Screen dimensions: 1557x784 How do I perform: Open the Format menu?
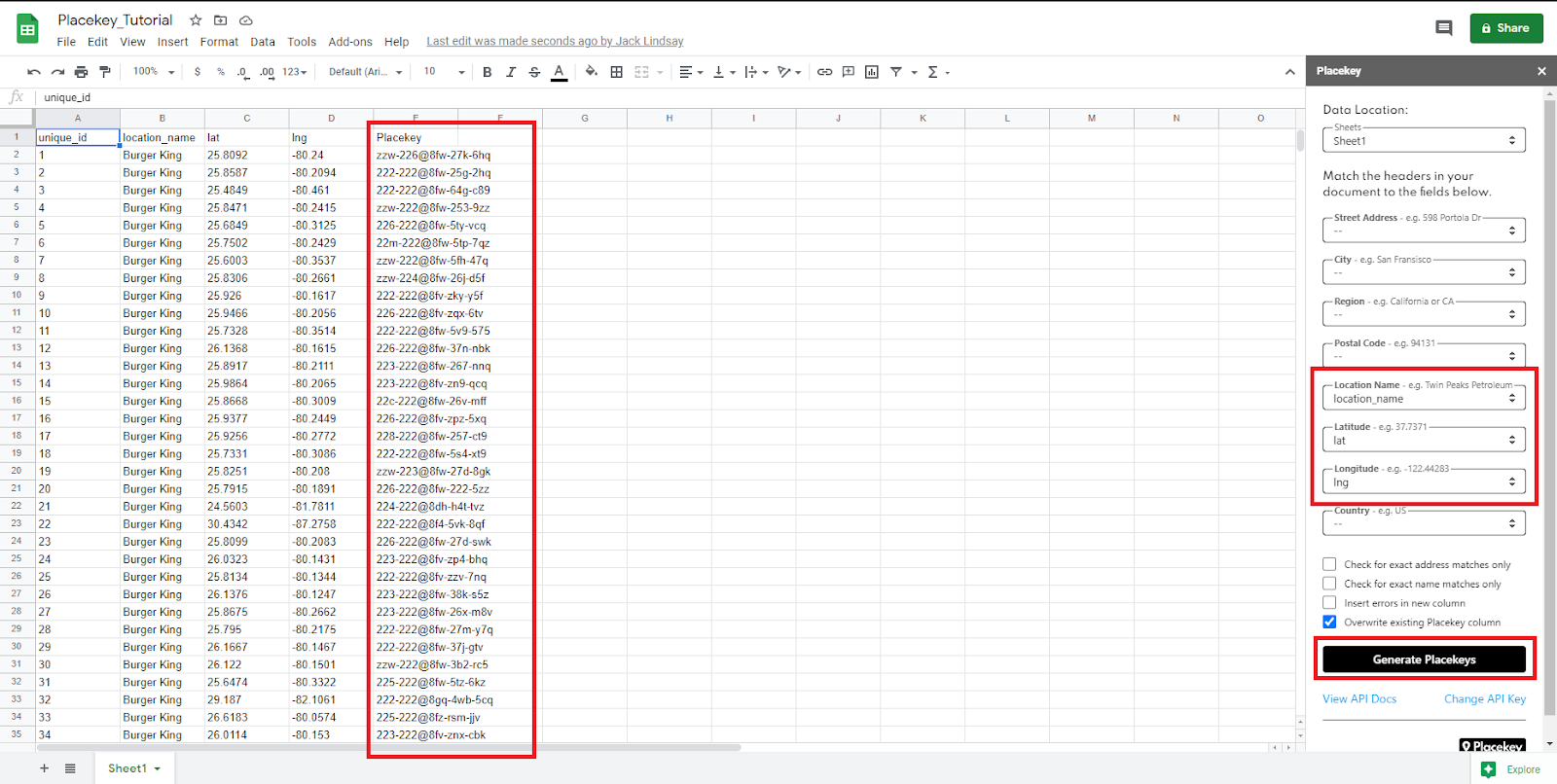(x=219, y=42)
